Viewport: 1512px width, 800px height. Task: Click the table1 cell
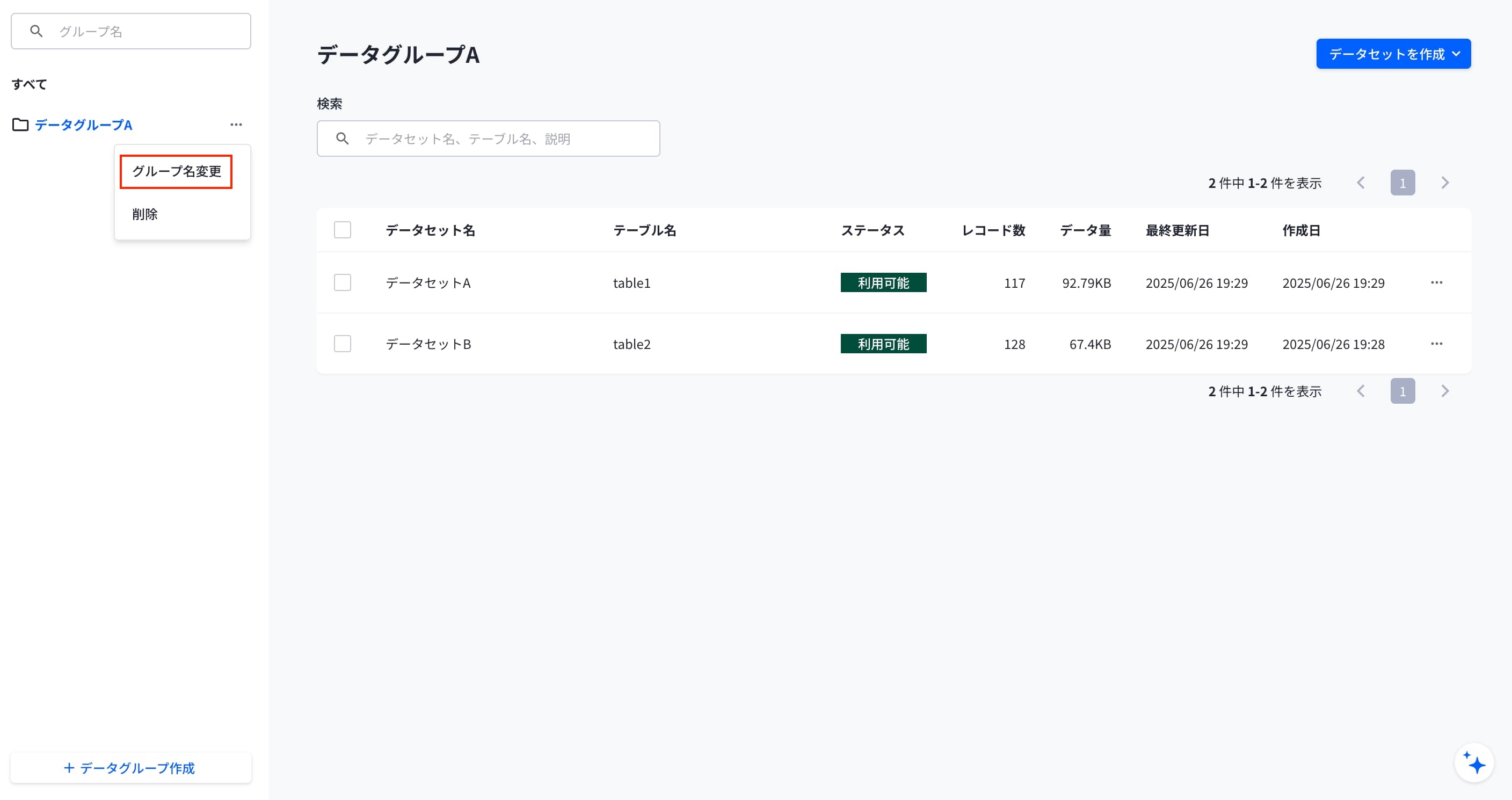coord(631,283)
